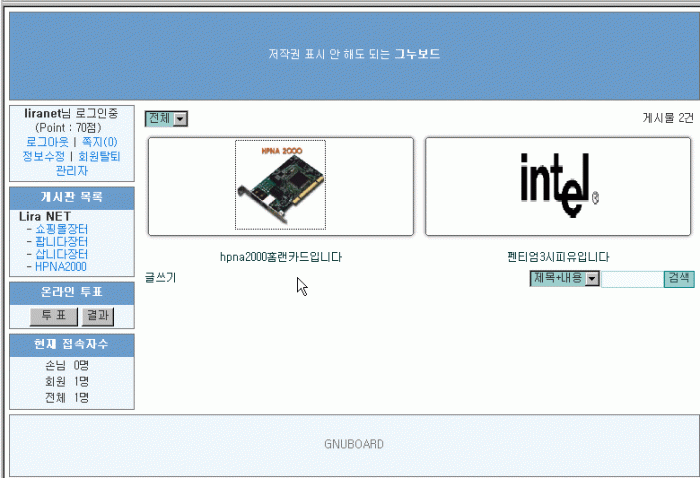The height and width of the screenshot is (478, 700).
Task: Click the 회원탈퇴 membership withdrawal link
Action: click(99, 156)
